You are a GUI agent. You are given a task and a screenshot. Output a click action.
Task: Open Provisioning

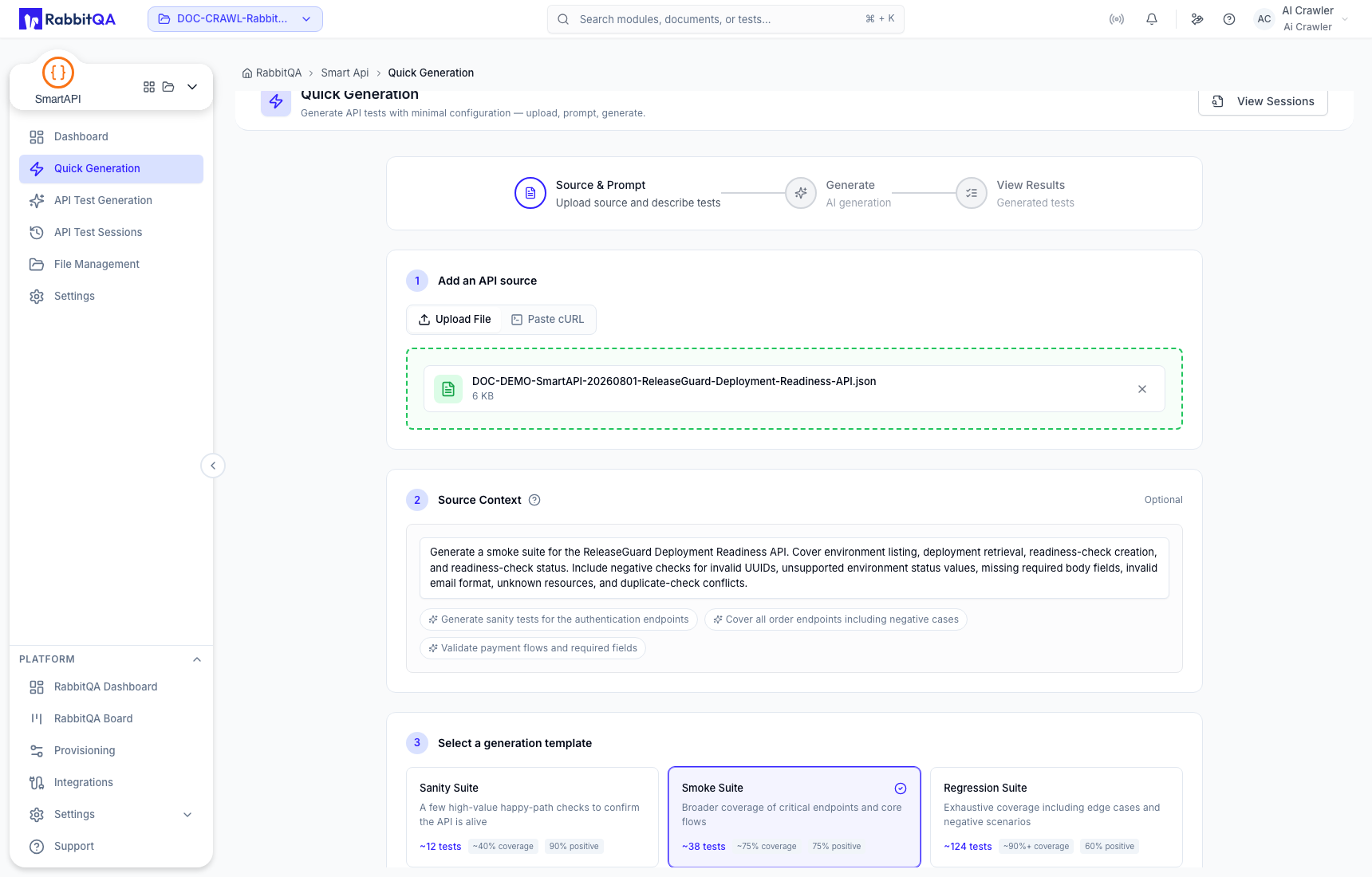coord(111,751)
